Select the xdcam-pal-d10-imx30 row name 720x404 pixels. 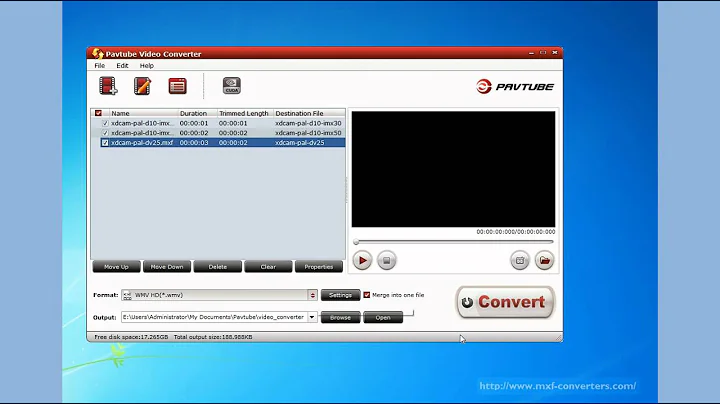142,123
